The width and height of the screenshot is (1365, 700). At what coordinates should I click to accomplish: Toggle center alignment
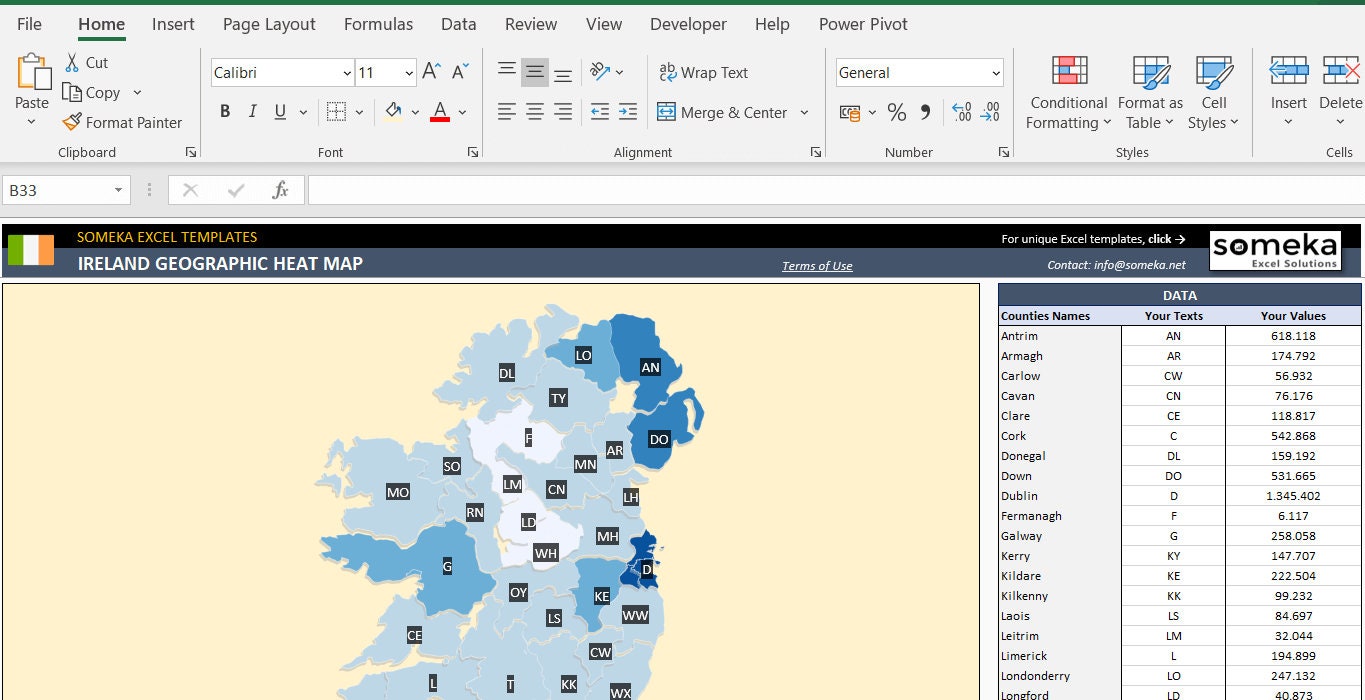(x=535, y=112)
